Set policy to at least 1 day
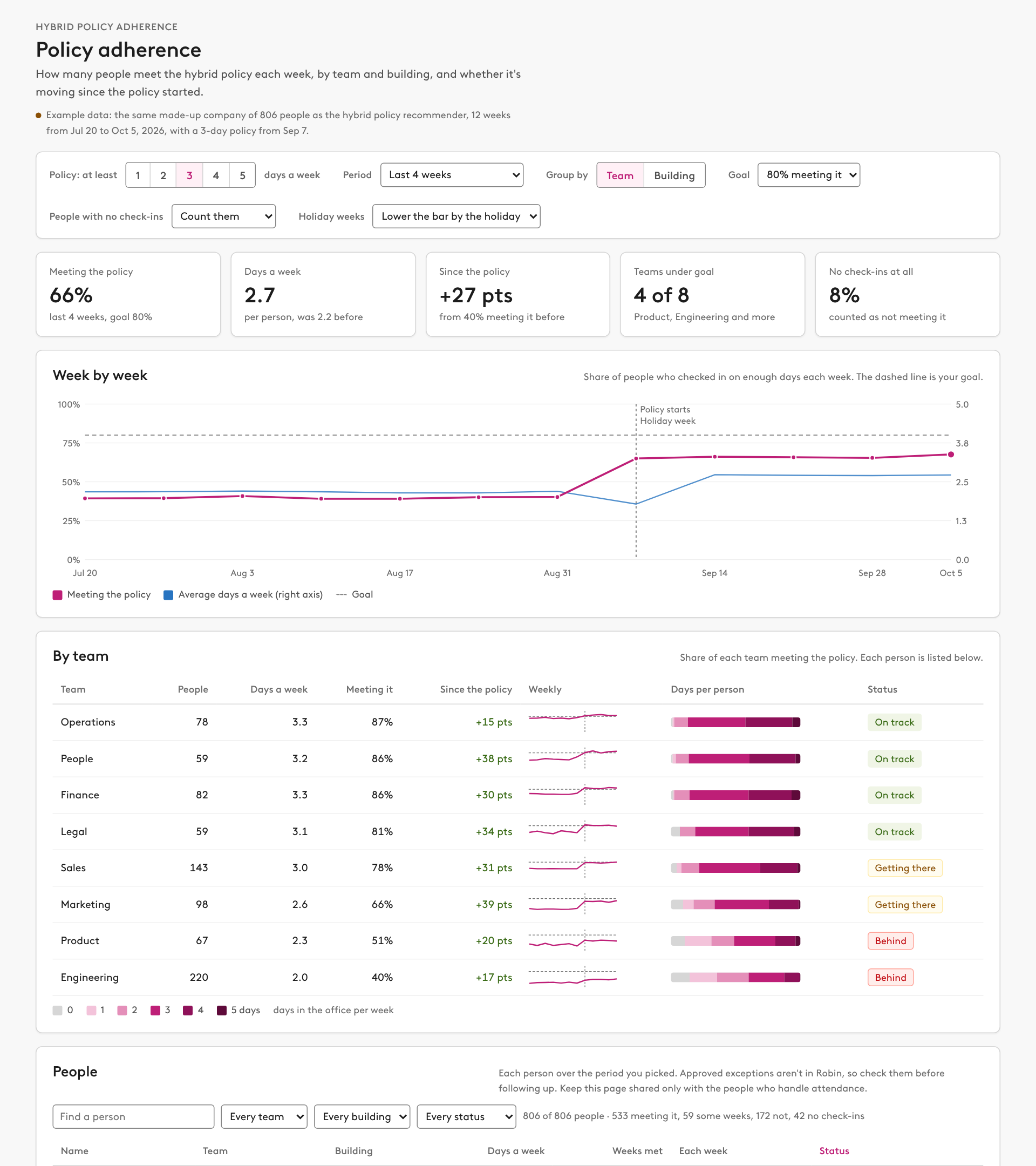This screenshot has width=1036, height=1166. [138, 175]
